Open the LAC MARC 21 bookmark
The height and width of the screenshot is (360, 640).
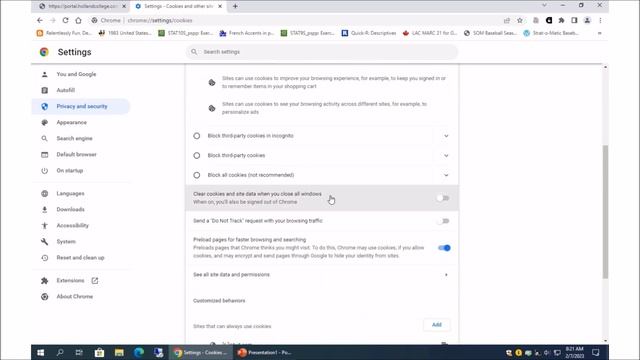[430, 33]
